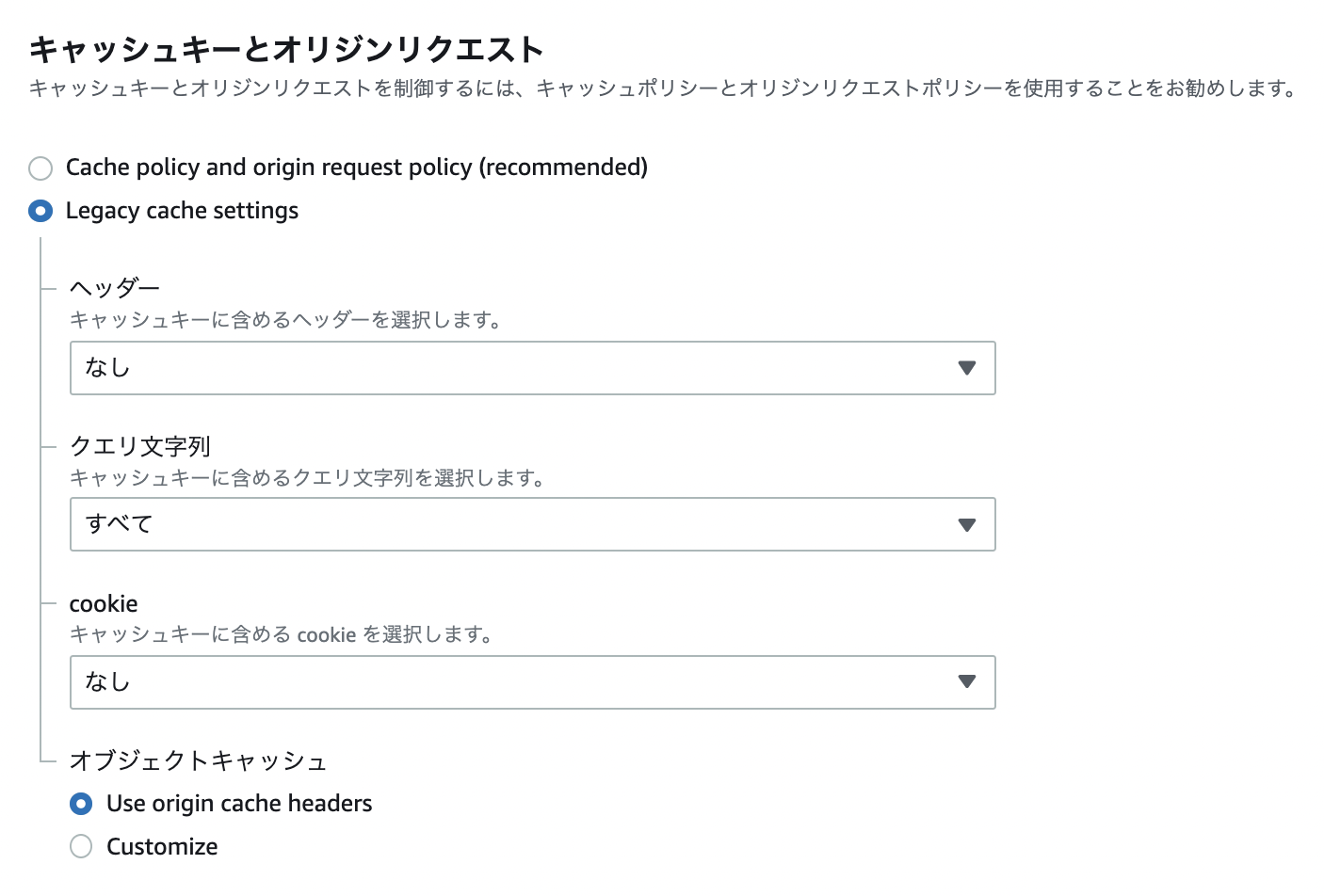Viewport: 1324px width, 896px height.
Task: Click the Cache policy recommended radio circle
Action: pos(40,168)
